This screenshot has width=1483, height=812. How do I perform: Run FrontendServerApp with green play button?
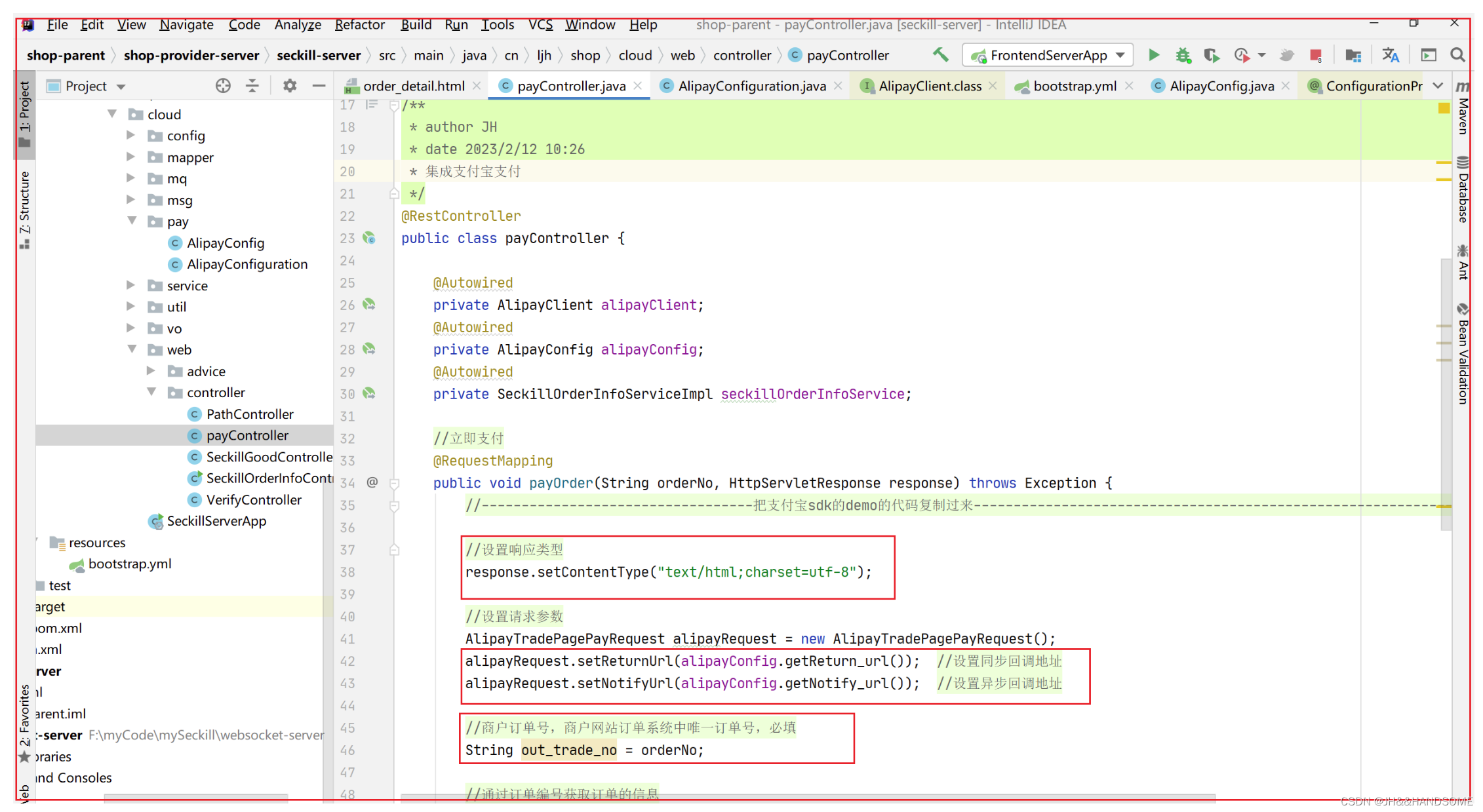(x=1154, y=55)
